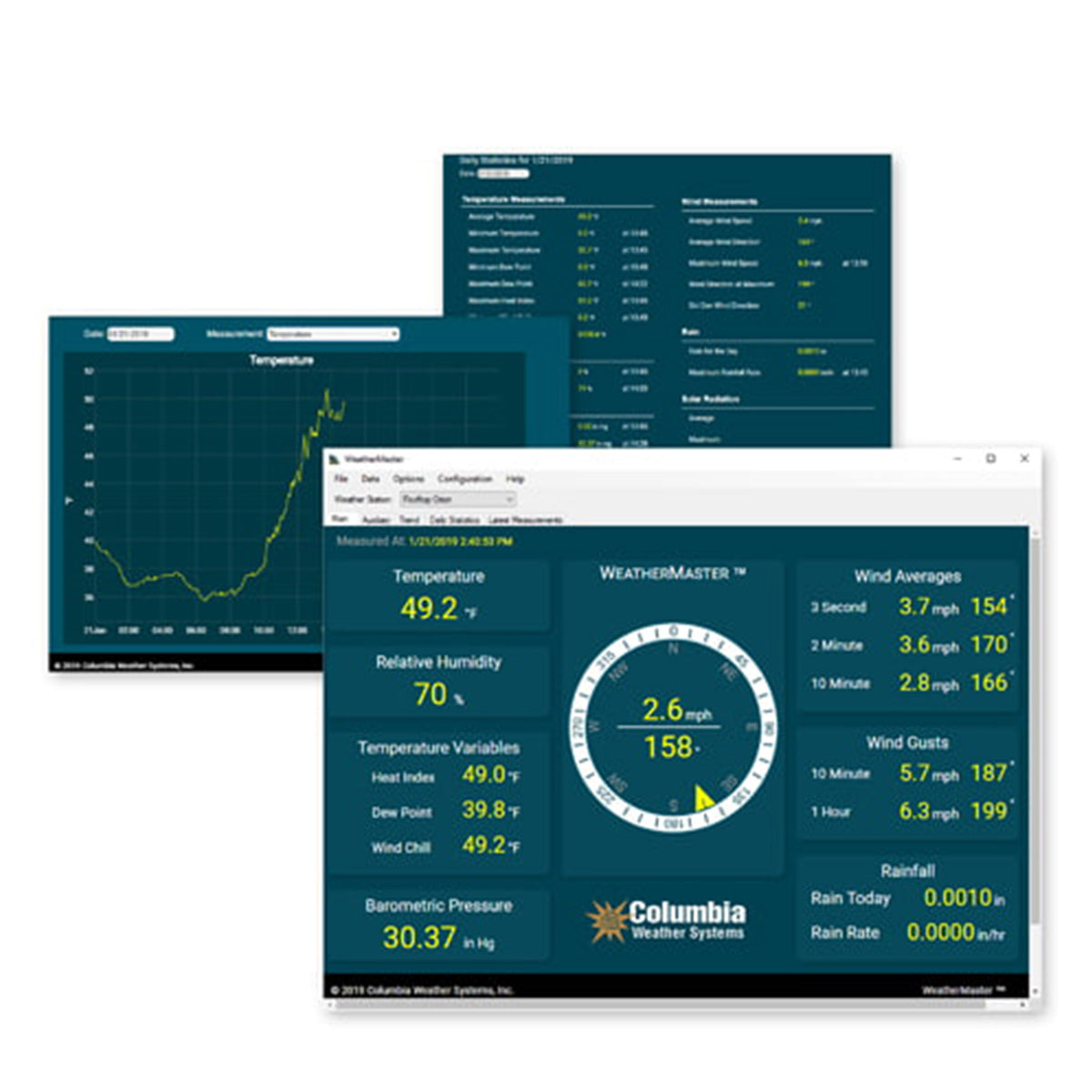This screenshot has width=1092, height=1092.
Task: Click the Date input field above the Temperature chart
Action: [141, 335]
